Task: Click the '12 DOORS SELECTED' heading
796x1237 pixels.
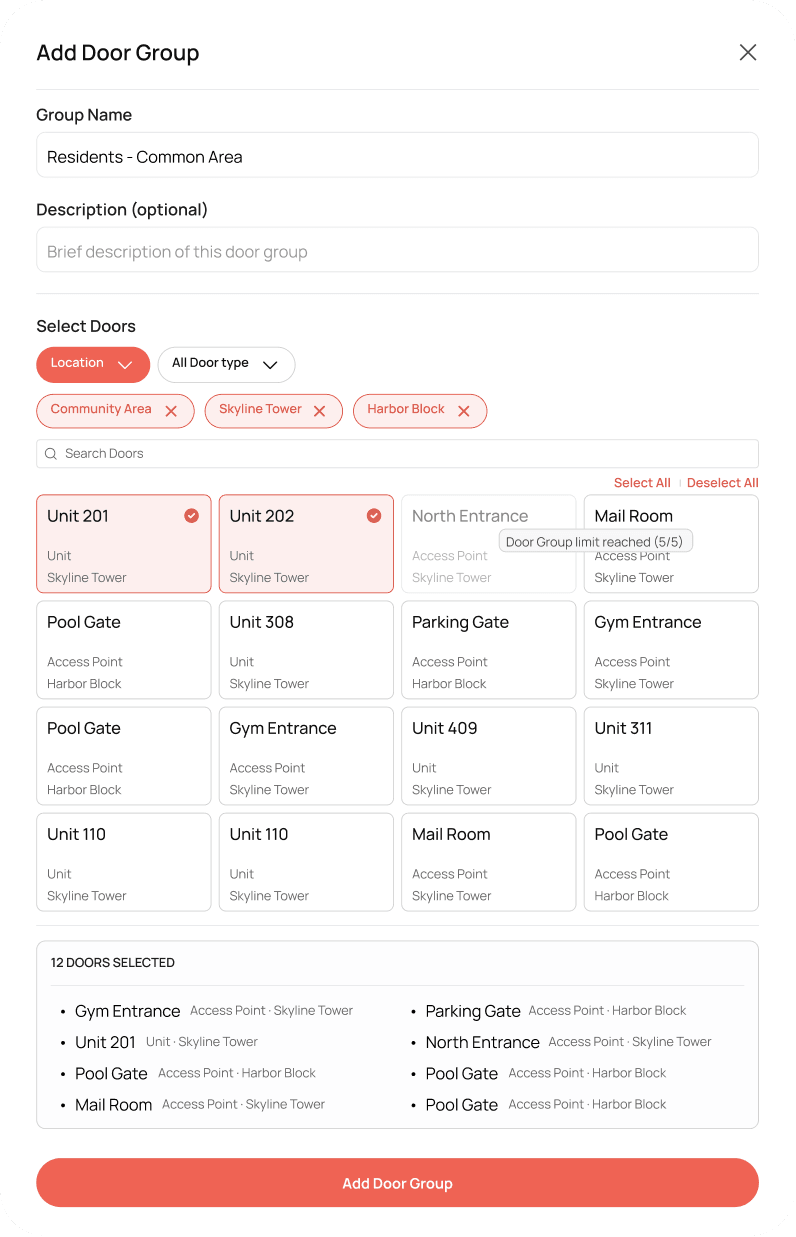Action: pos(113,963)
